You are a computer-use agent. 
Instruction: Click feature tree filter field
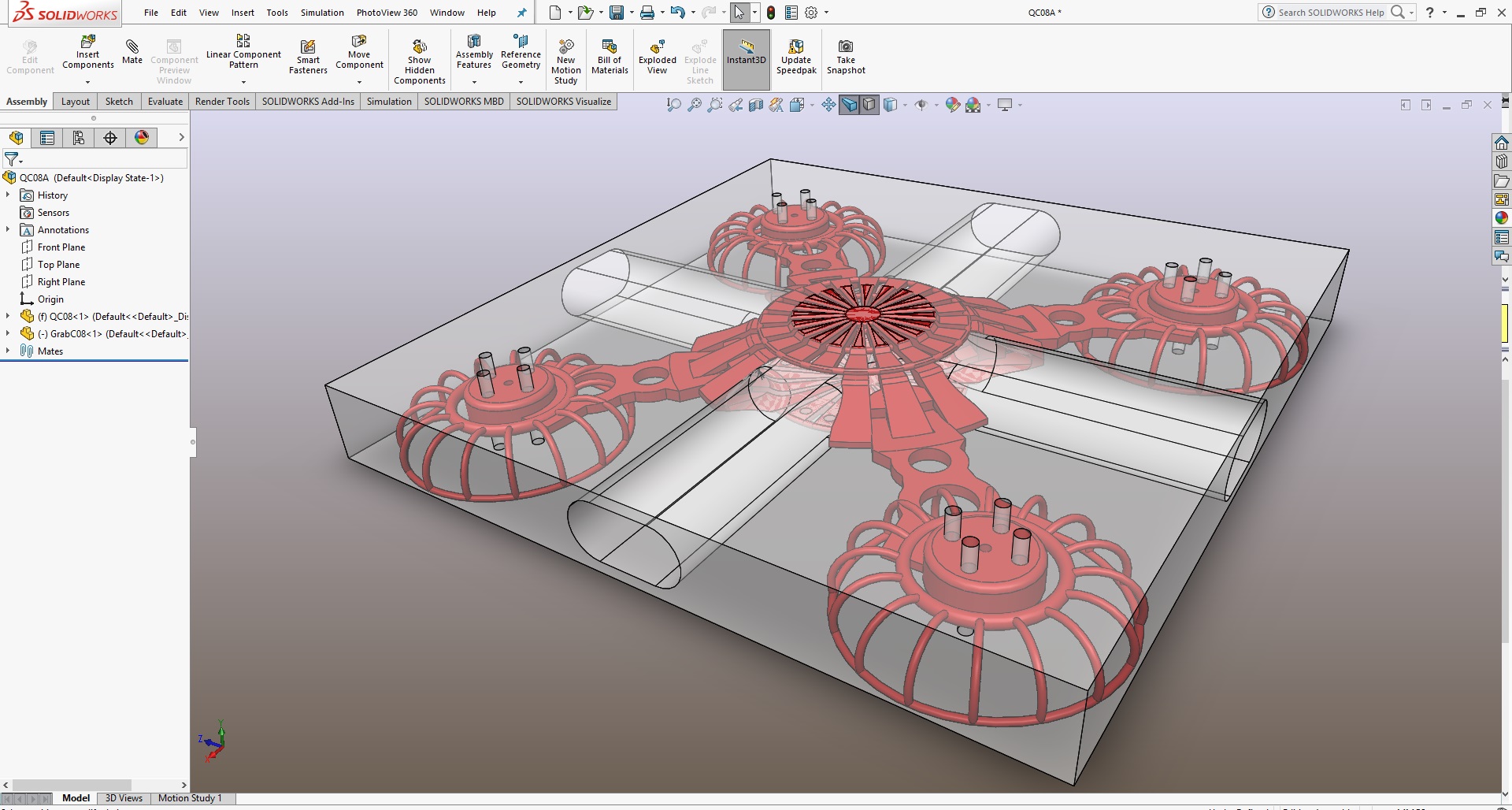(95, 159)
